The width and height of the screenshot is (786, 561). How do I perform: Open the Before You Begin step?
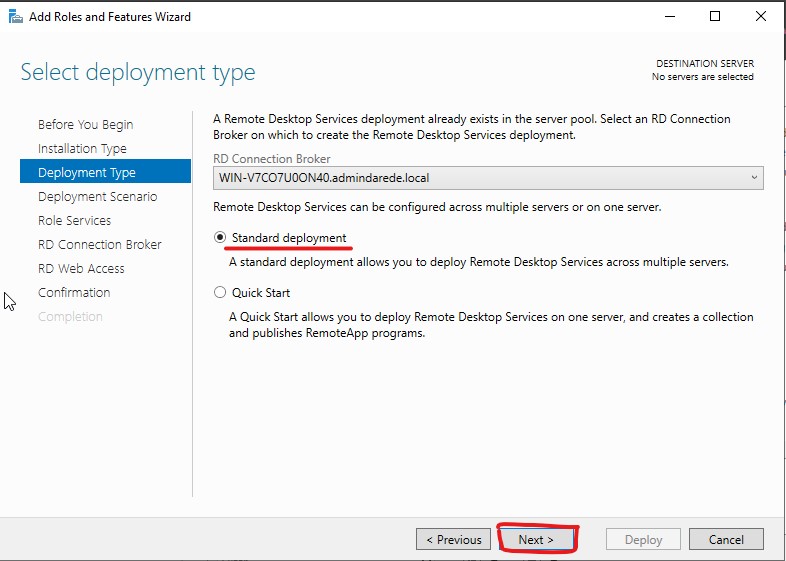86,124
